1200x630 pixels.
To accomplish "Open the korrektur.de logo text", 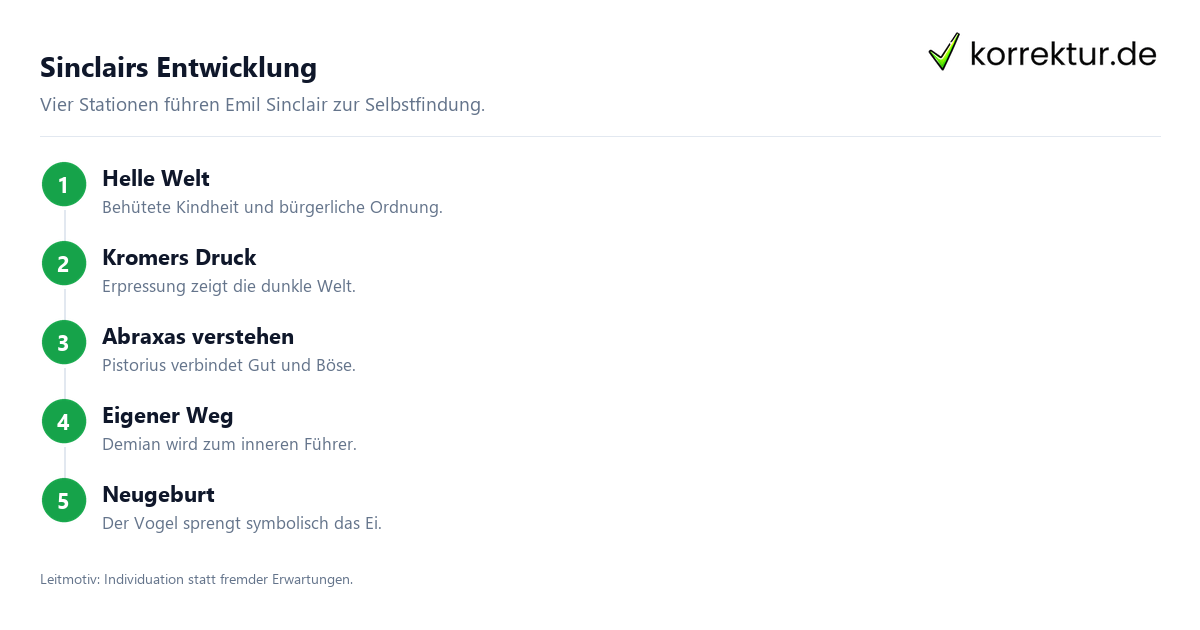I will [1063, 53].
